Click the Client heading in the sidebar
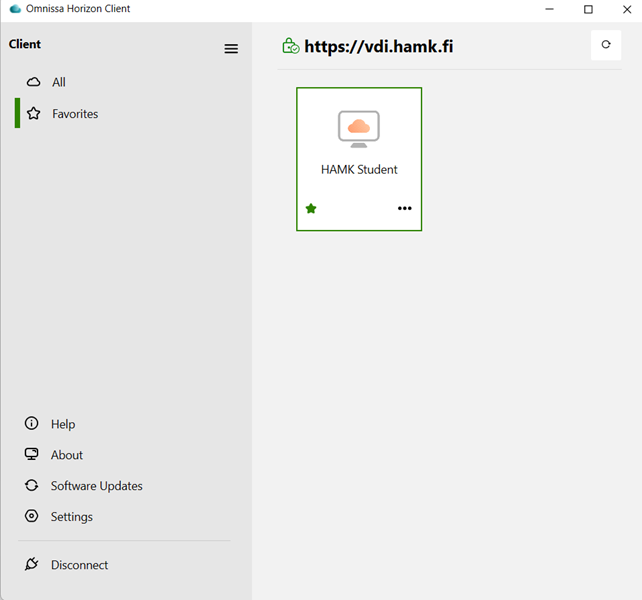Screen dimensions: 642x600 coord(25,44)
